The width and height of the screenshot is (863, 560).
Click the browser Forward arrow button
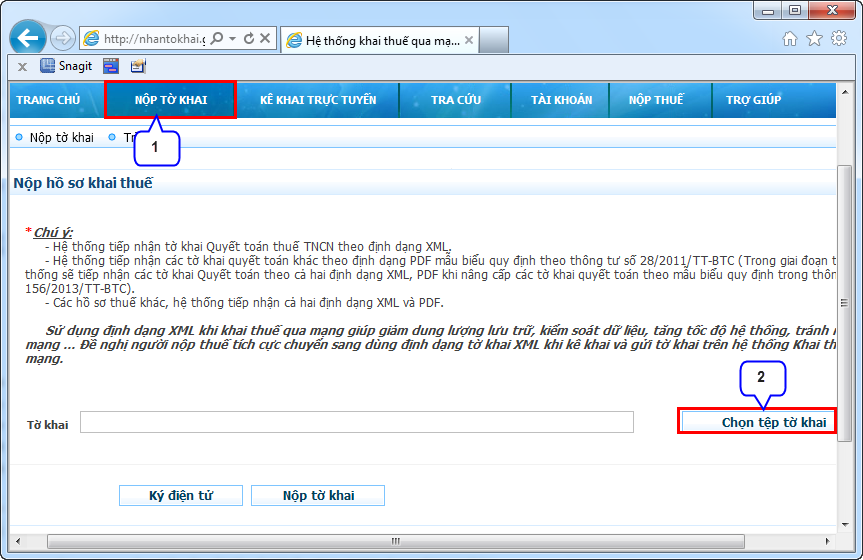click(62, 39)
